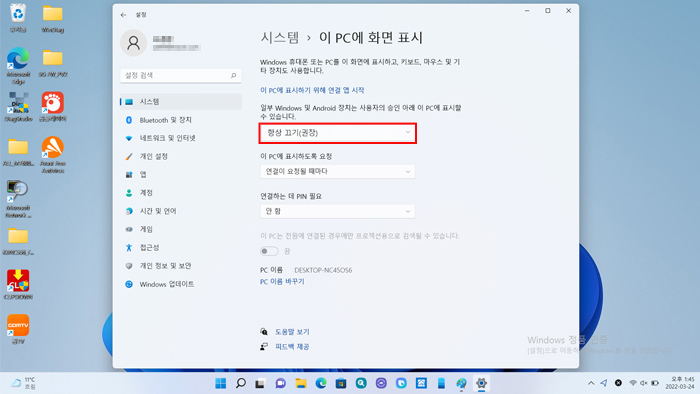Click the 시스템 breadcrumb in page title
Image resolution: width=700 pixels, height=394 pixels.
click(x=280, y=37)
